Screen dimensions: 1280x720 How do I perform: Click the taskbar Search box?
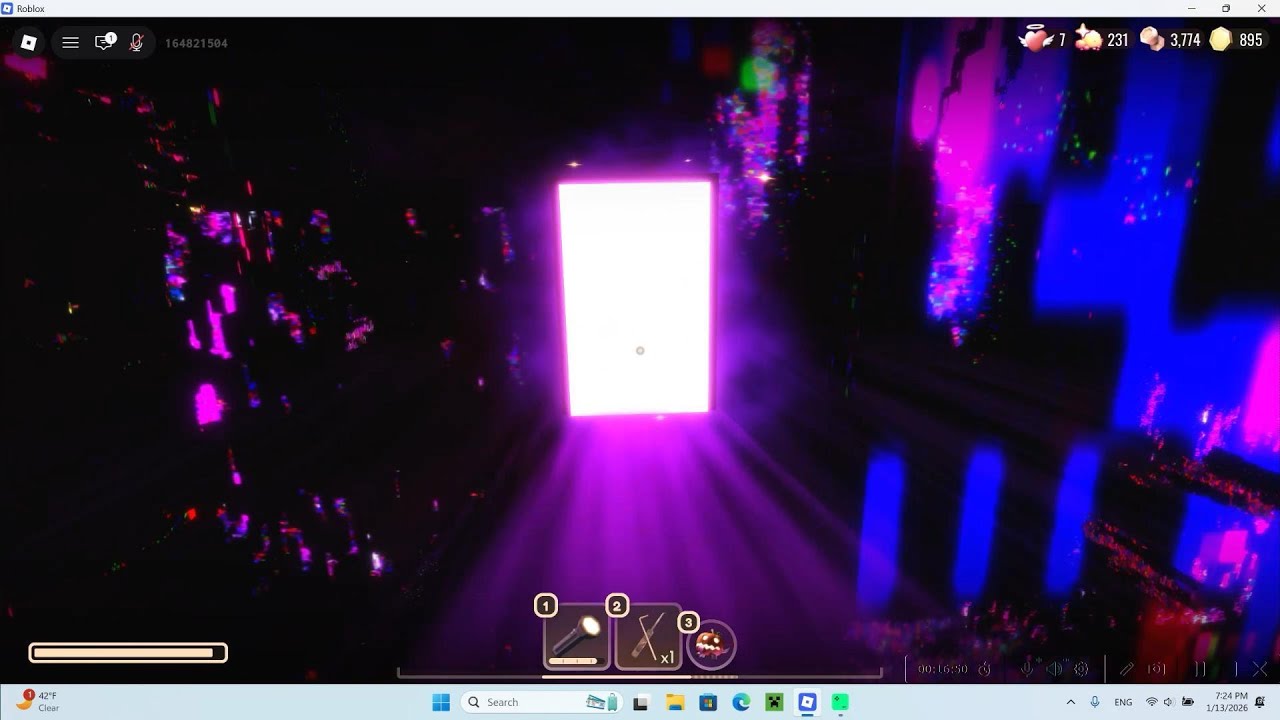(544, 702)
